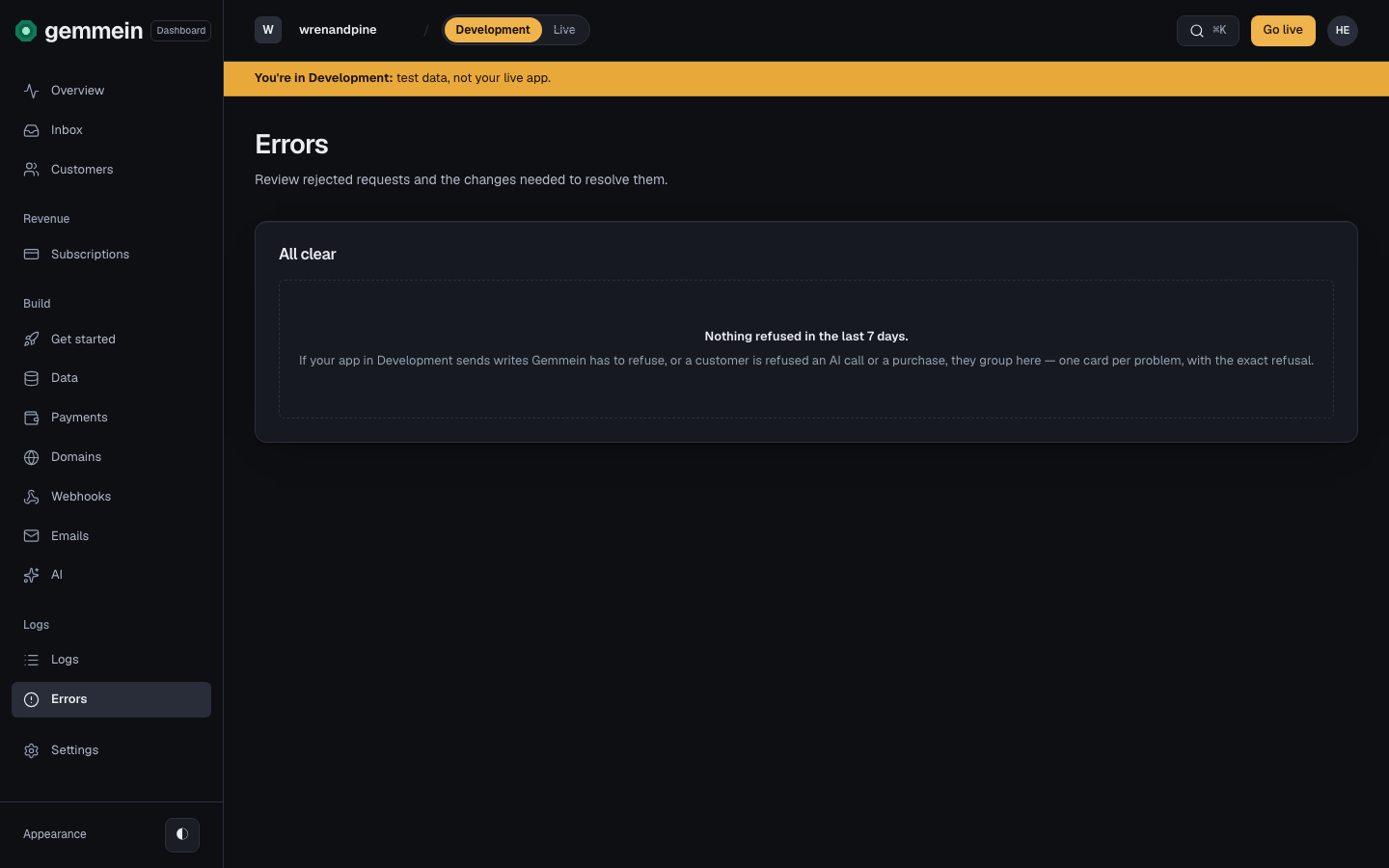Click the Data database icon
This screenshot has height=868, width=1389.
tap(32, 378)
